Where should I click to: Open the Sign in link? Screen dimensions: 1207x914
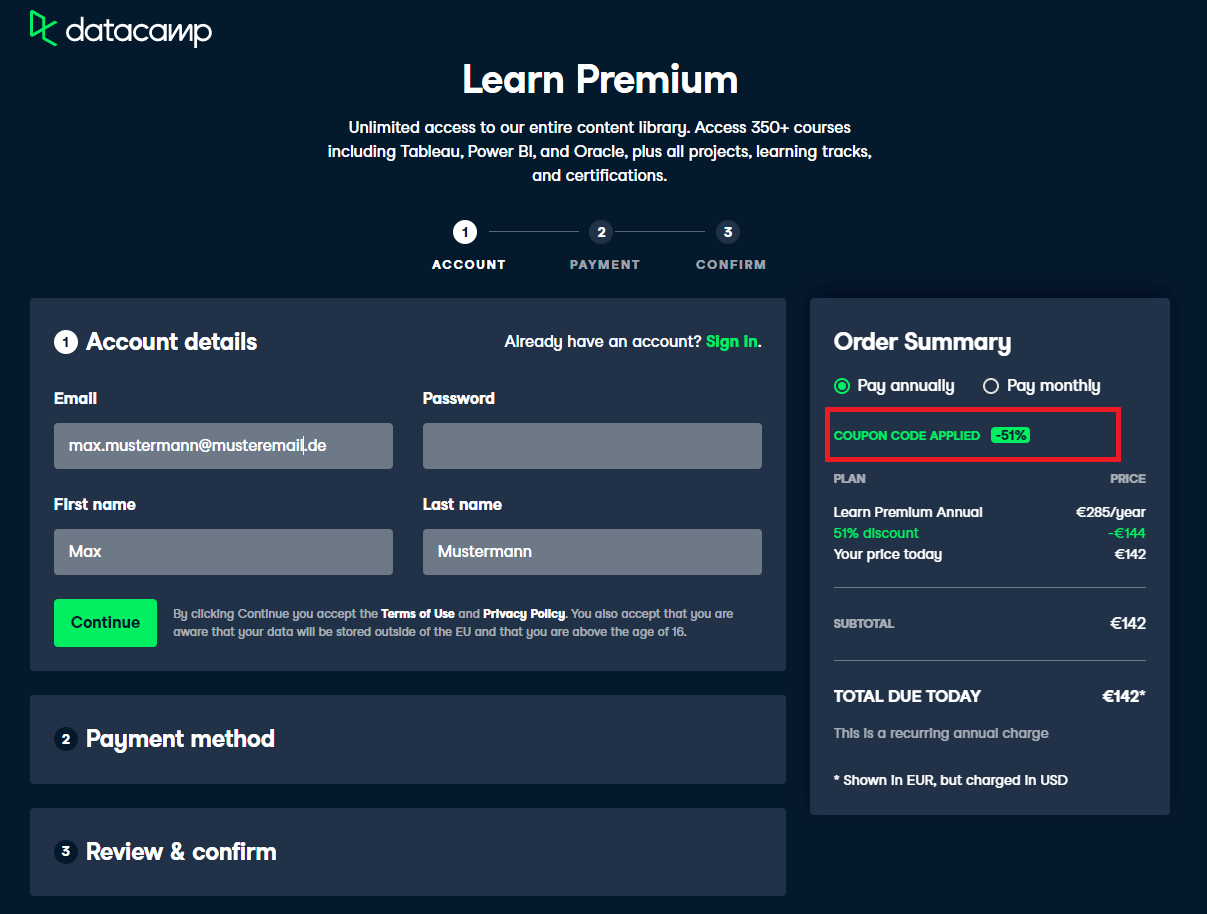click(732, 342)
